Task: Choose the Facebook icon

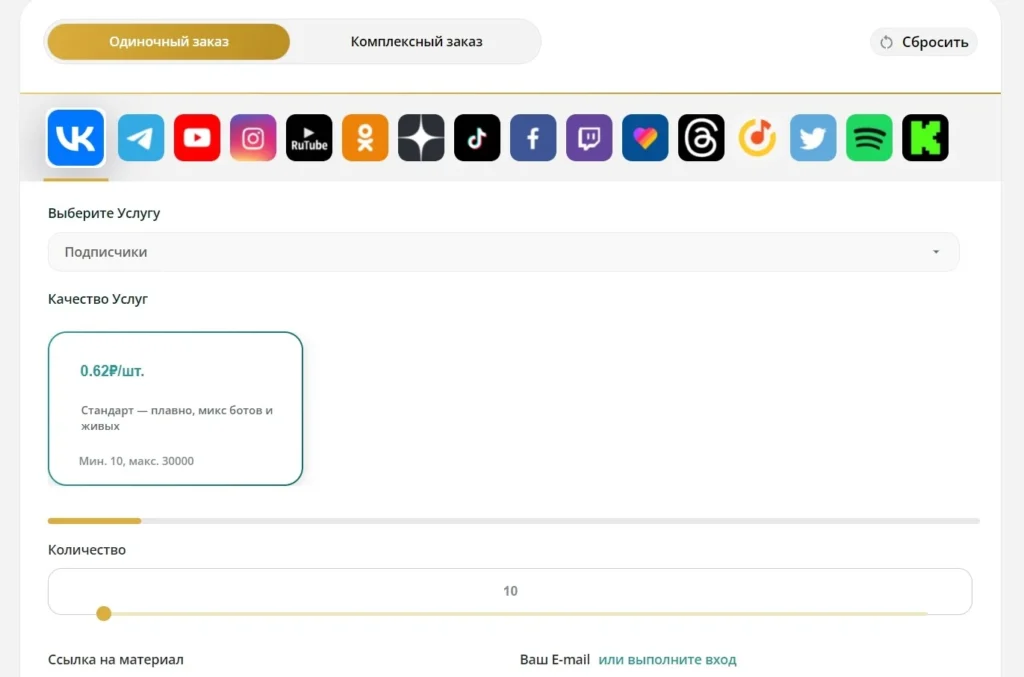Action: (x=533, y=138)
